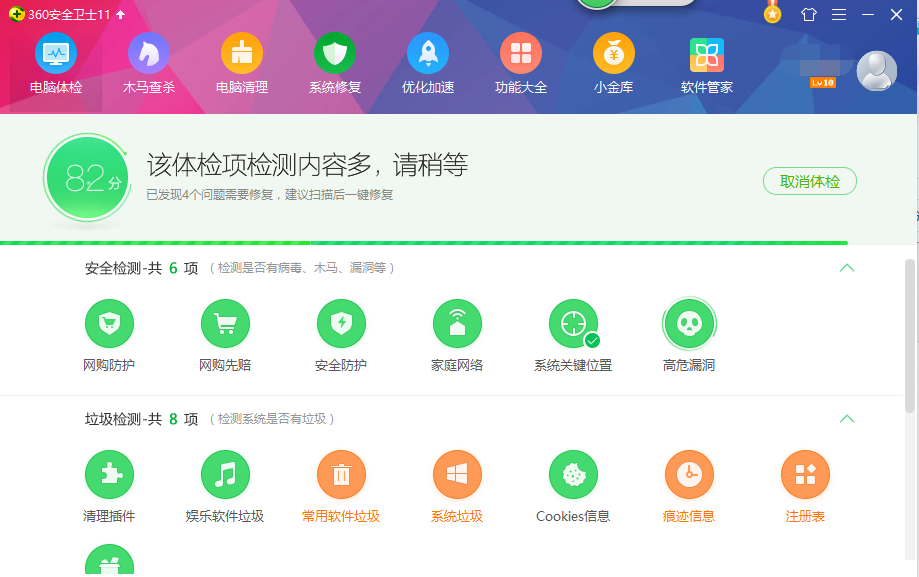Select 系统关键位置 crosshair icon
This screenshot has height=577, width=919.
pyautogui.click(x=573, y=324)
